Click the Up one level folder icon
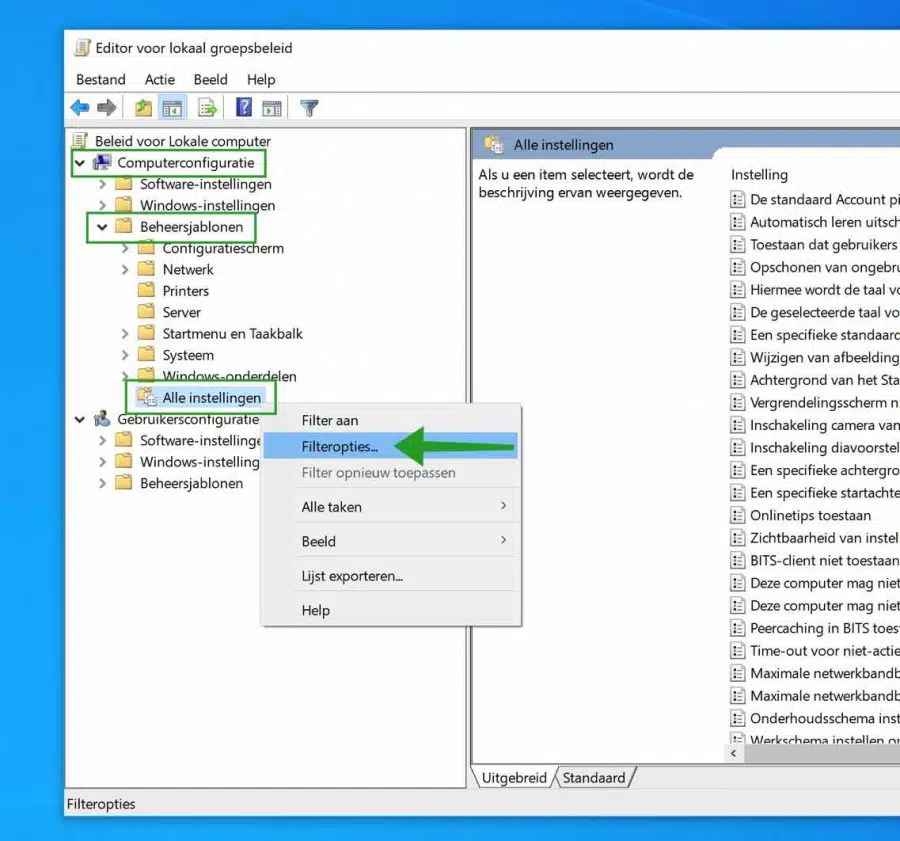Viewport: 900px width, 841px height. pyautogui.click(x=143, y=107)
